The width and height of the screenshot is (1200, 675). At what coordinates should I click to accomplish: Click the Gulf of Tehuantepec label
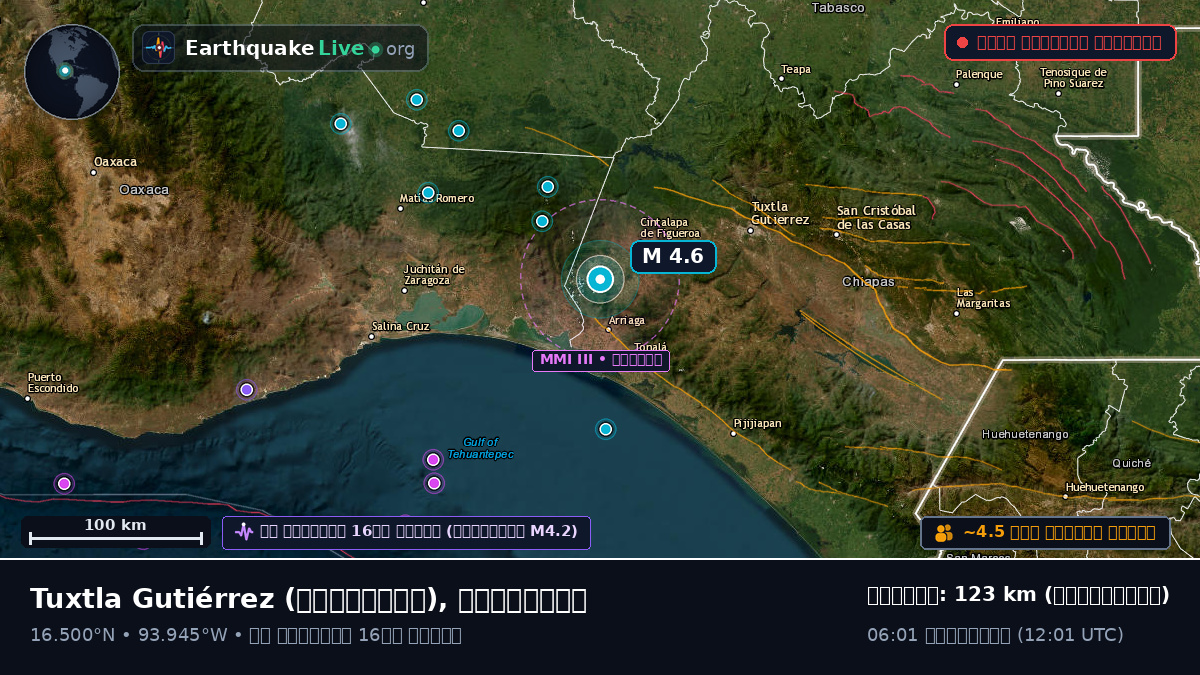coord(480,448)
